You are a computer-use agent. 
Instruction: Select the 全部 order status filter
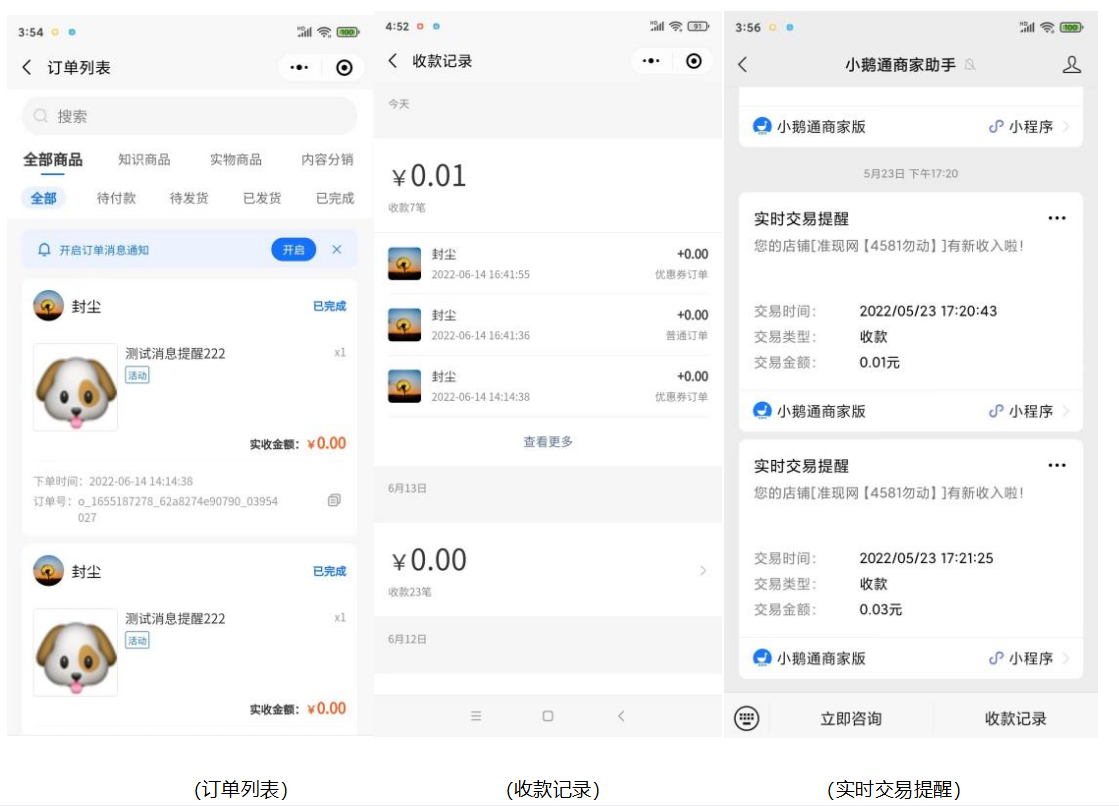point(44,198)
